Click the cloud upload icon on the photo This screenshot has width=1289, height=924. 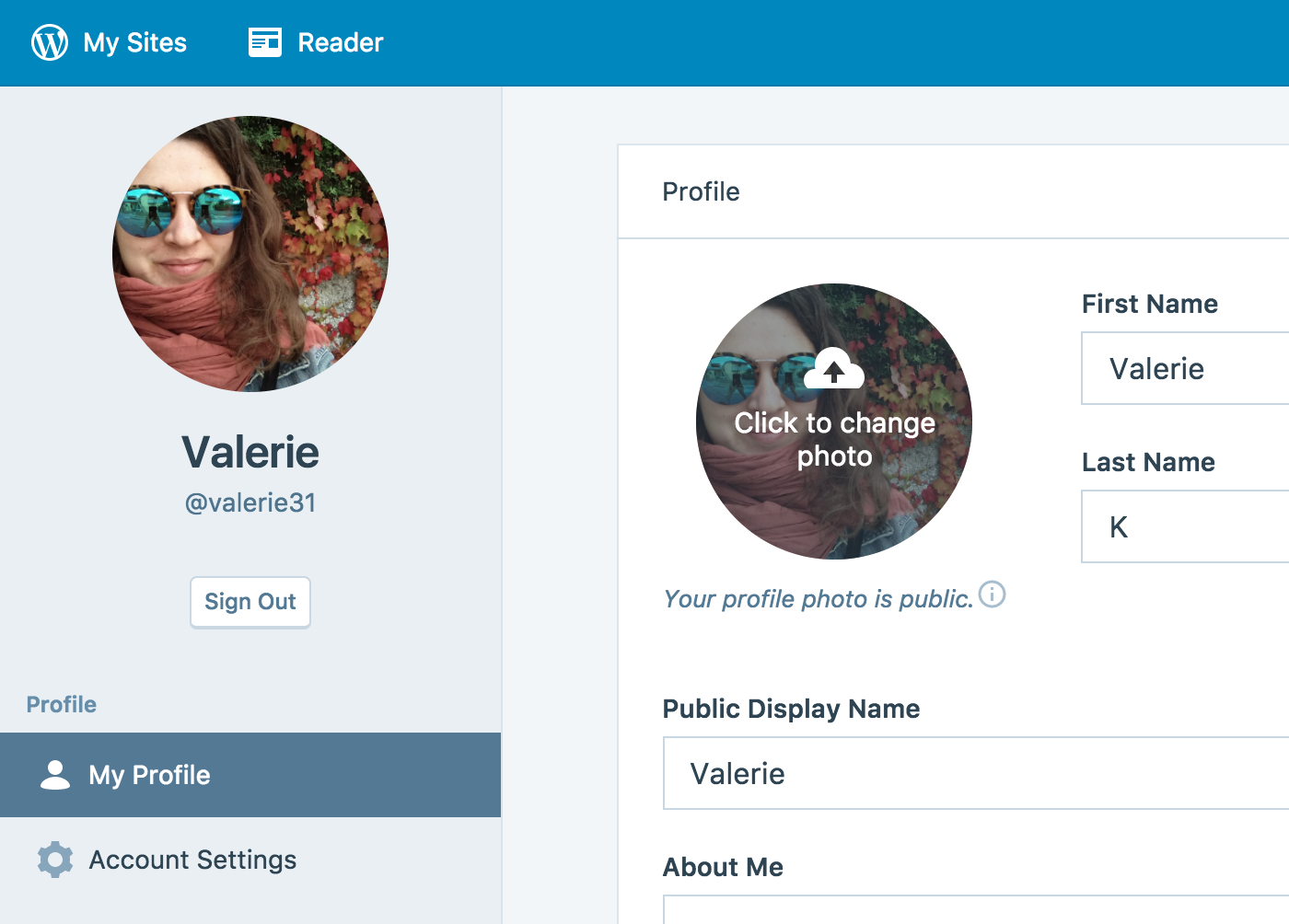tap(834, 370)
